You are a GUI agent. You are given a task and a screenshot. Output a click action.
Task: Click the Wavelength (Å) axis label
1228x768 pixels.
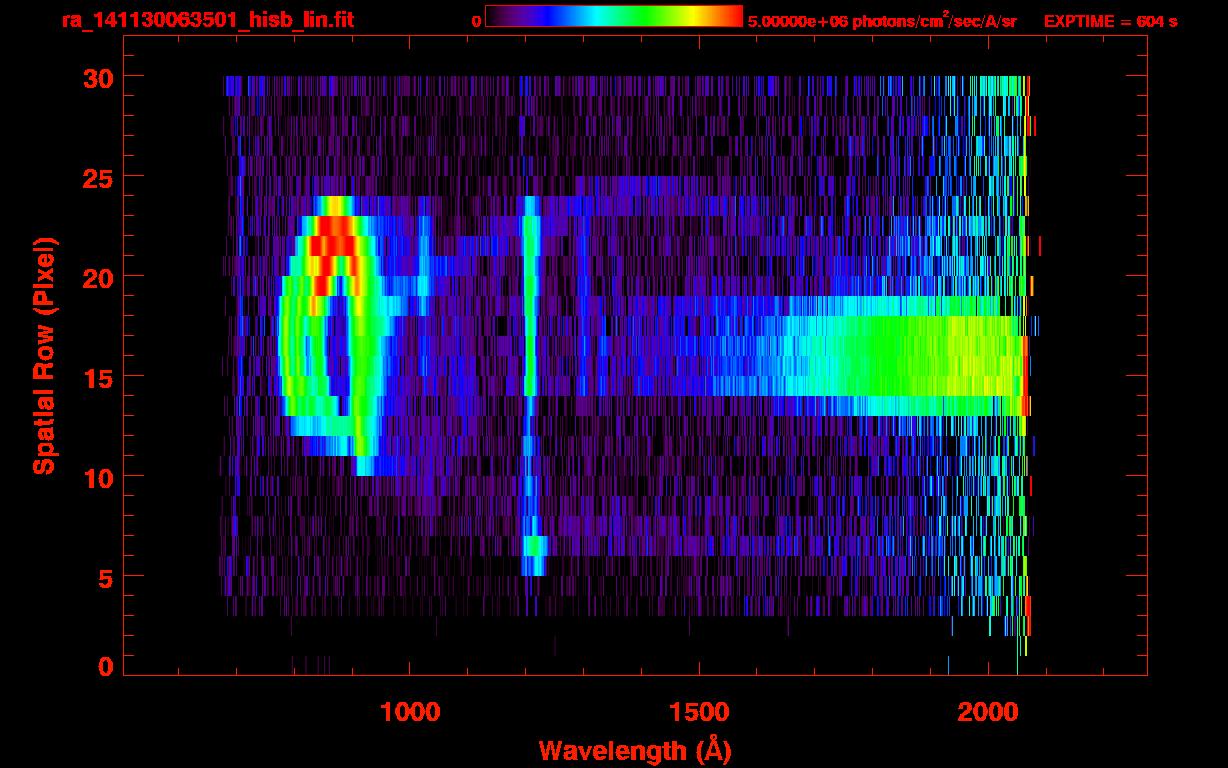point(634,749)
